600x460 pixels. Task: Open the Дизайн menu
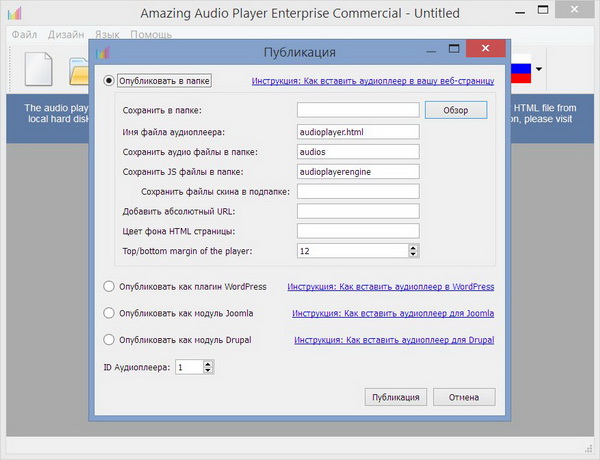[x=65, y=34]
